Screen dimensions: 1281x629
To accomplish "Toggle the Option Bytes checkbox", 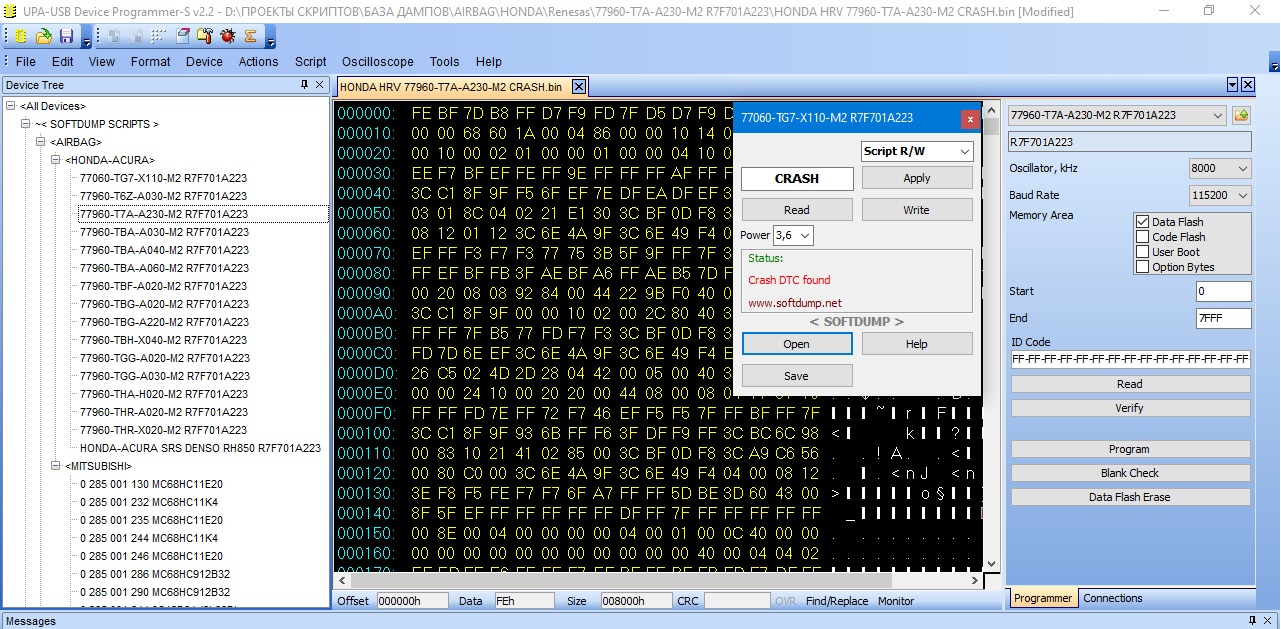I will tap(1142, 267).
